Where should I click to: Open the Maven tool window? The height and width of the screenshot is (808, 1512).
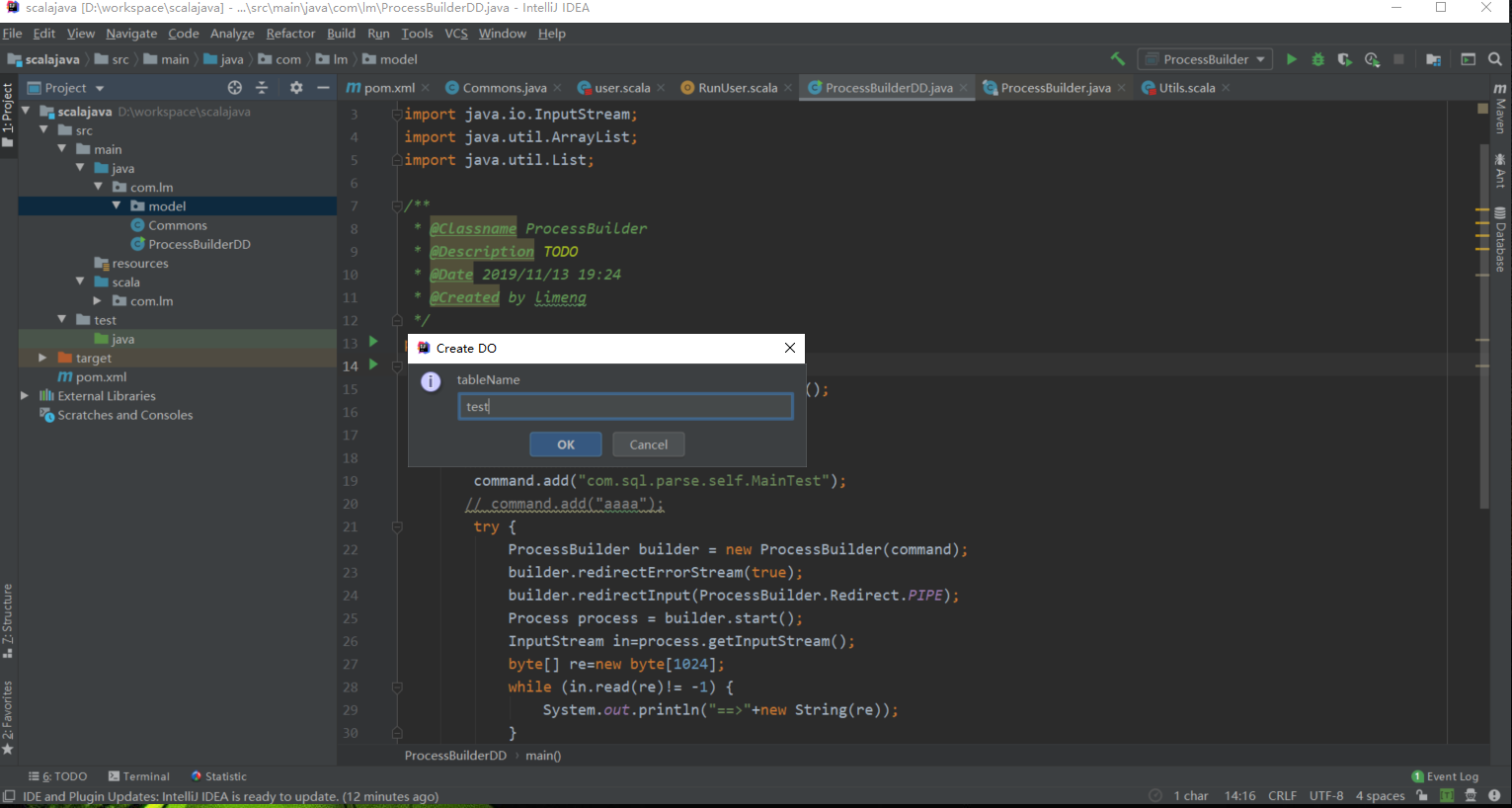coord(1500,109)
